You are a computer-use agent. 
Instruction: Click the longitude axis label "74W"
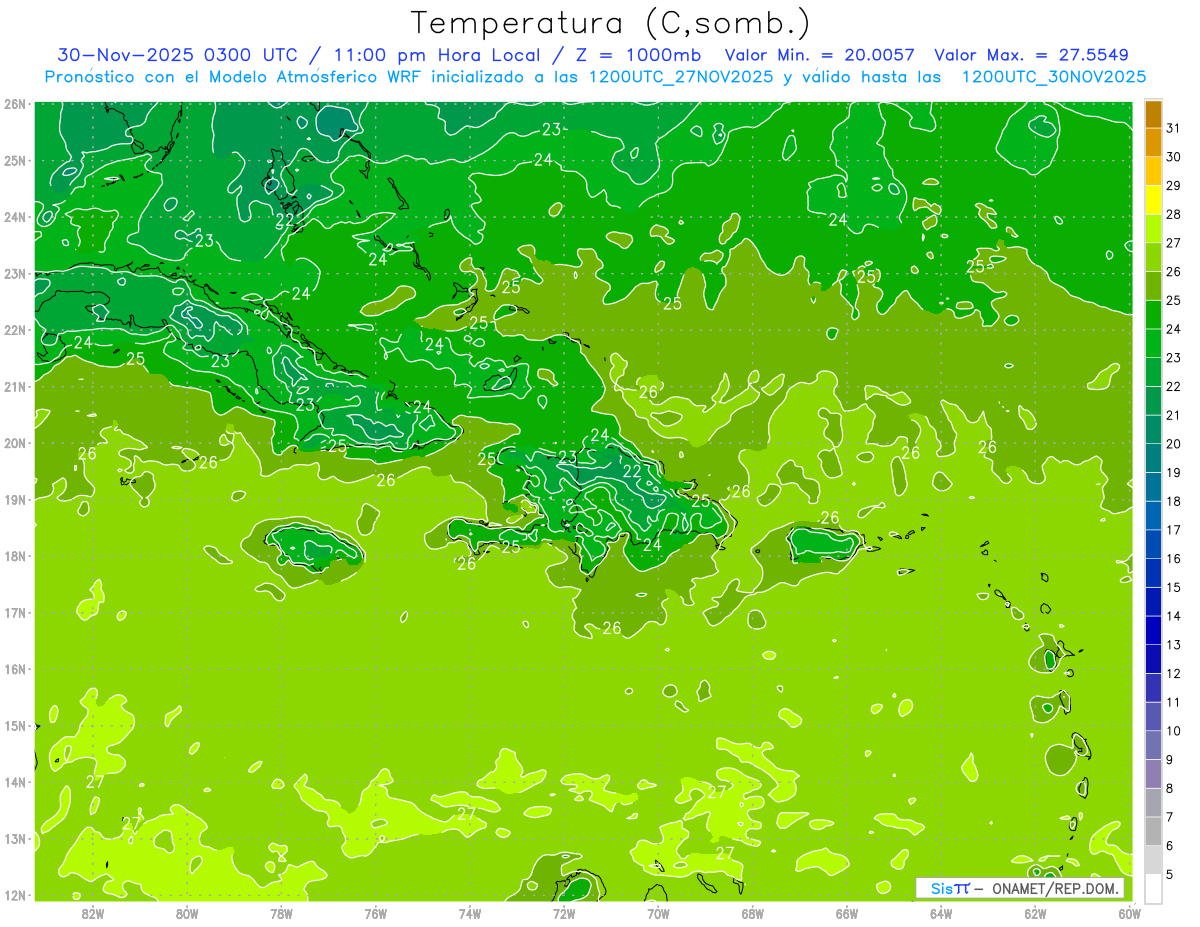click(x=470, y=913)
